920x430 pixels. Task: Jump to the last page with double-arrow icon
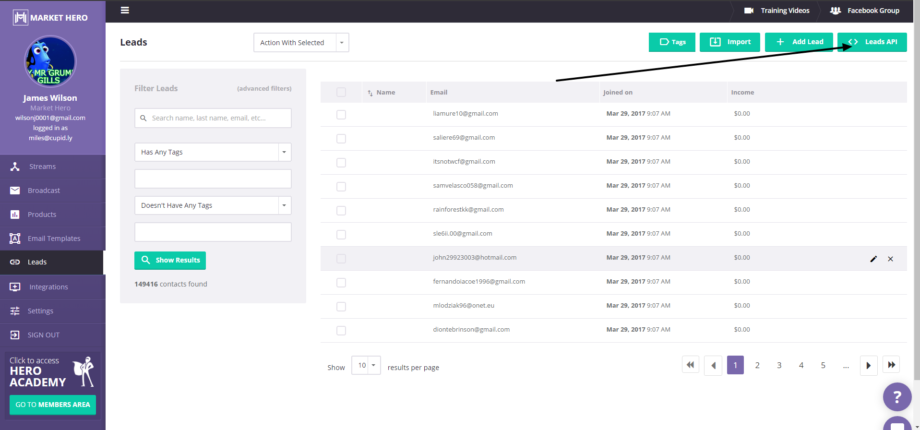point(892,365)
